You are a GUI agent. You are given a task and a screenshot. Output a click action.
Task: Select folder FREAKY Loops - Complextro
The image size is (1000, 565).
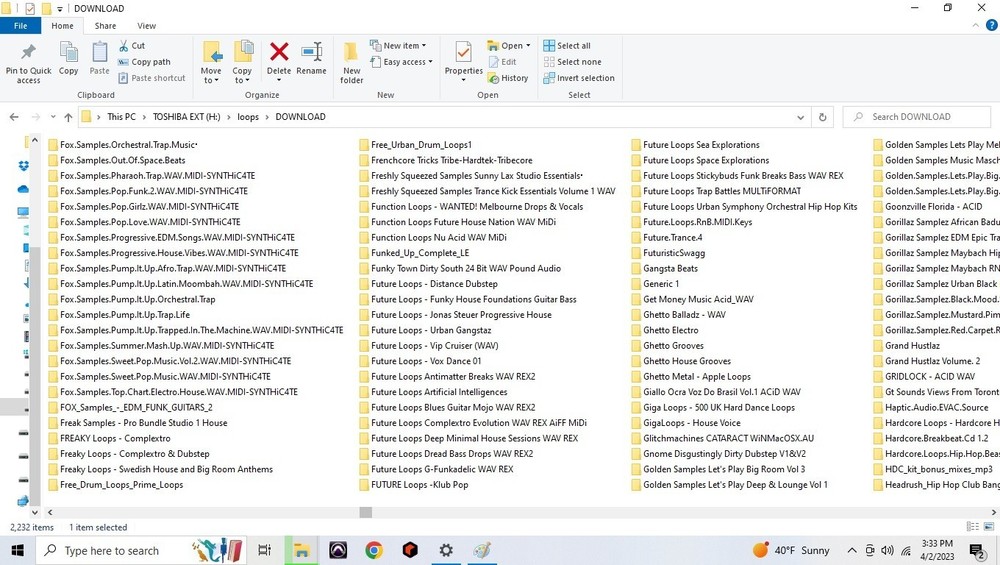(x=109, y=438)
